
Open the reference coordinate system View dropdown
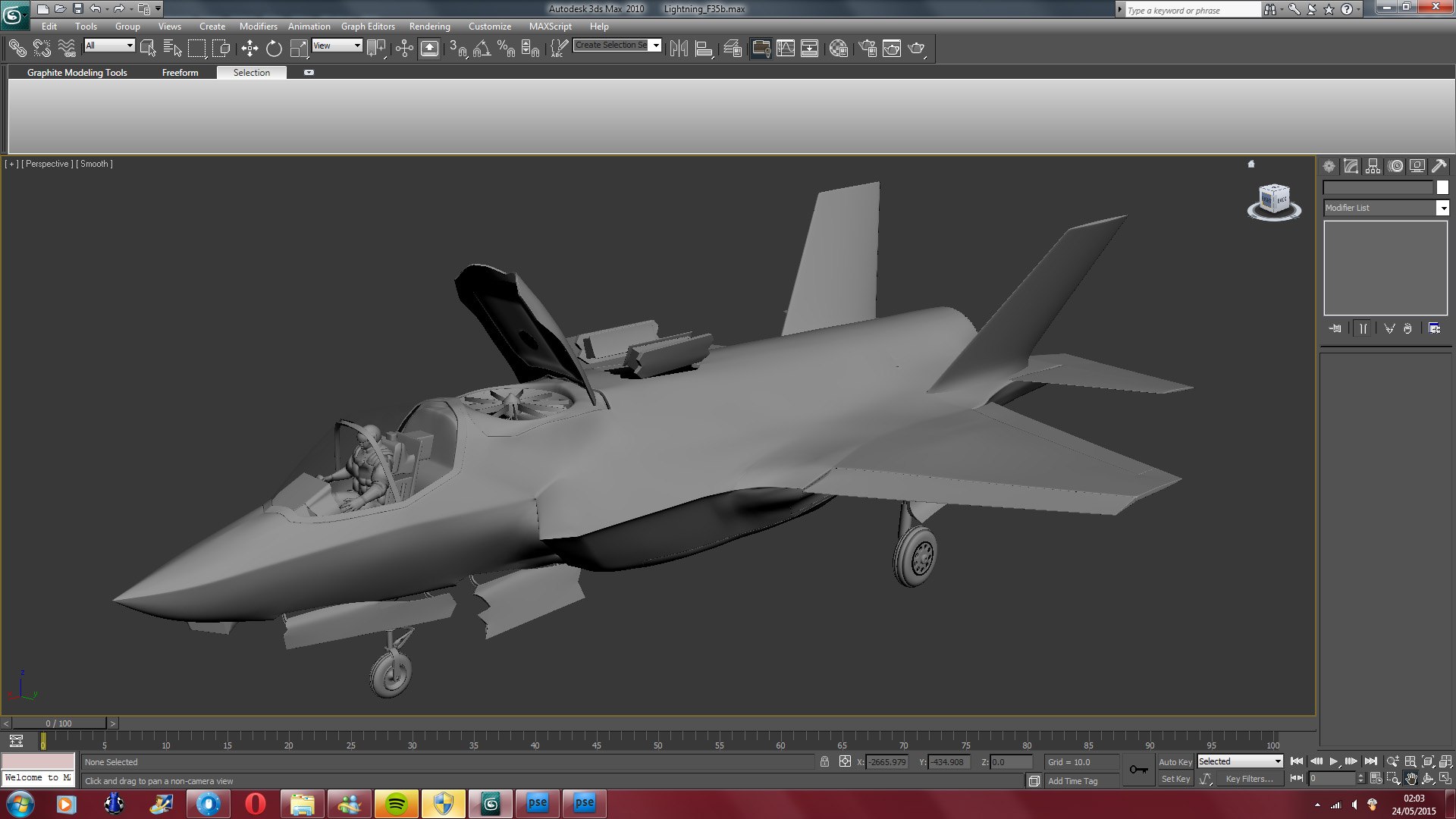[x=337, y=45]
